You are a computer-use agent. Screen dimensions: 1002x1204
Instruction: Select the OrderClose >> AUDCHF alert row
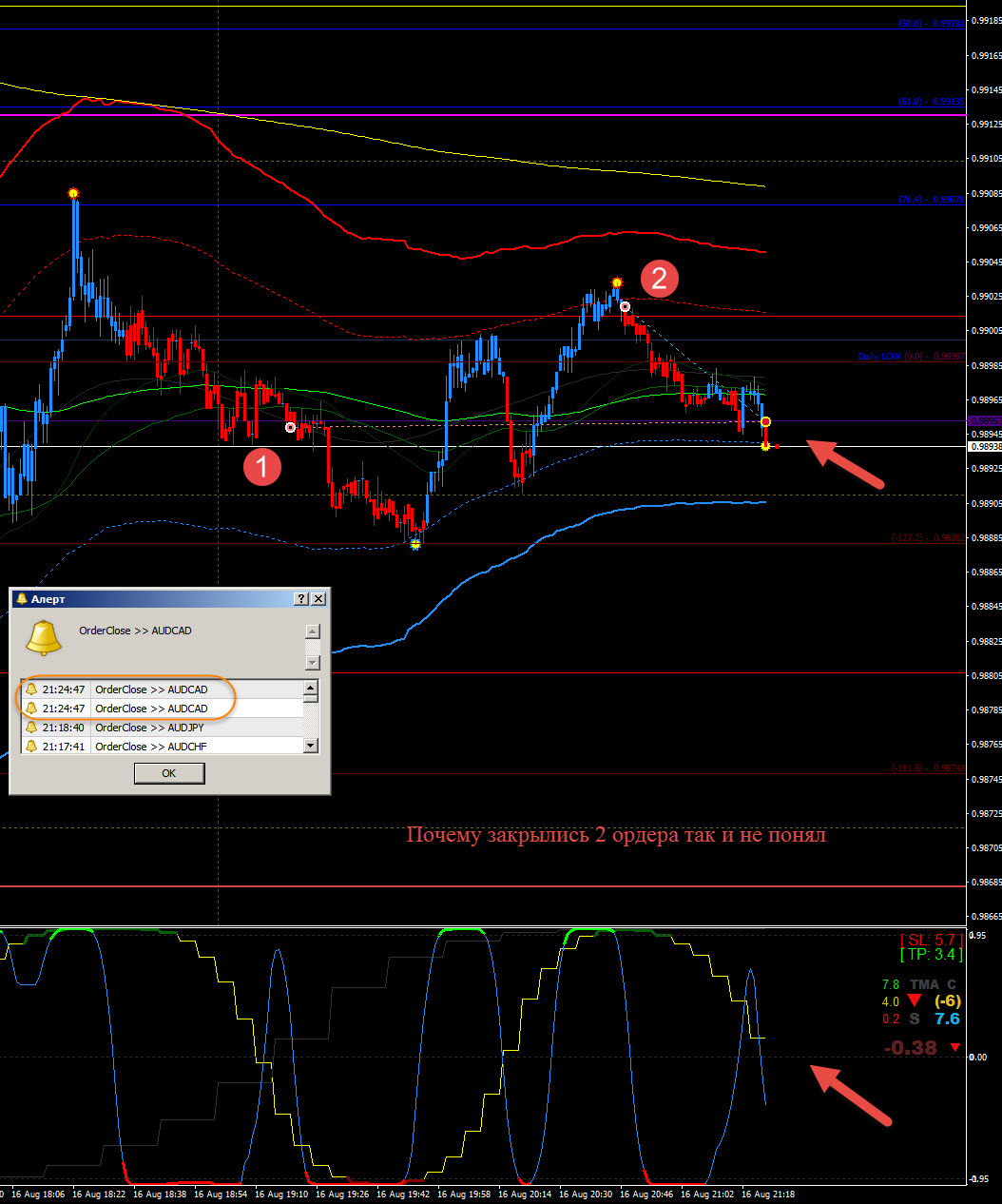click(162, 747)
